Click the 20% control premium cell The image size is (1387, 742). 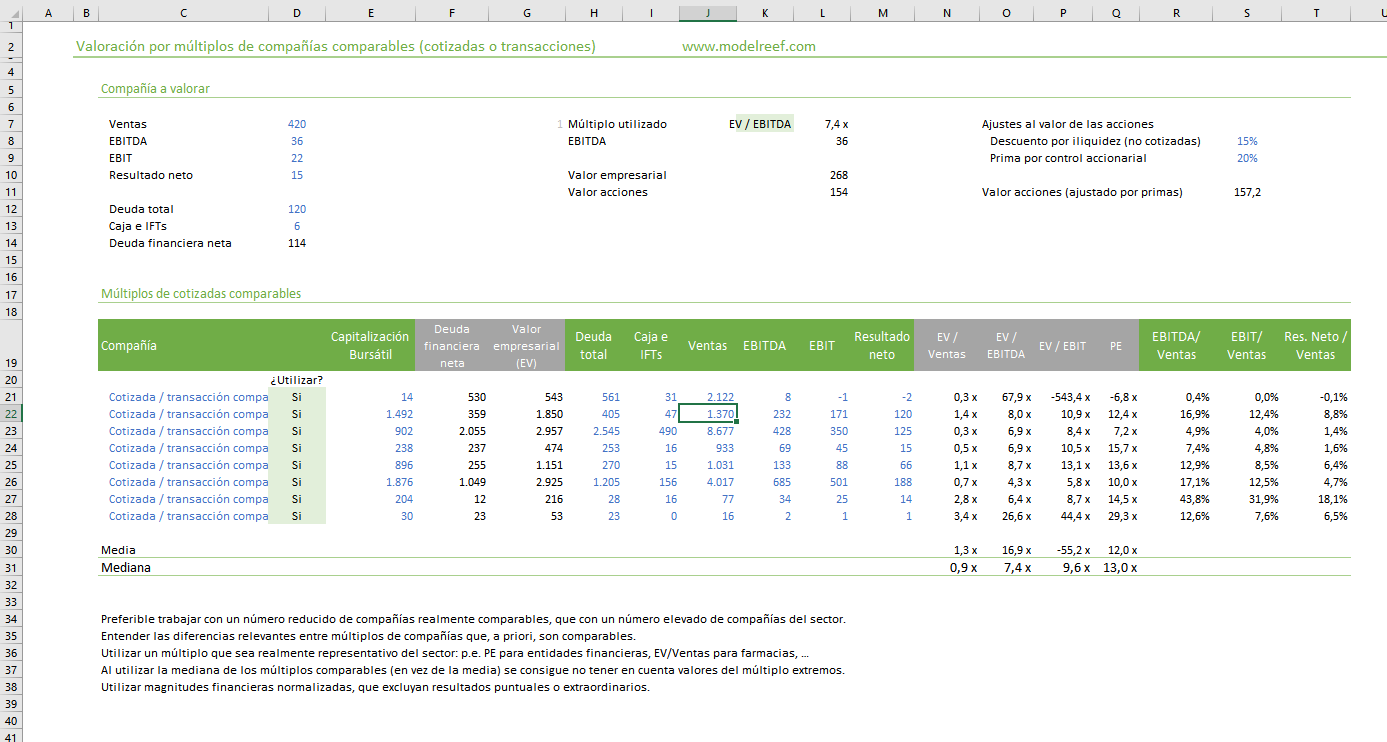pyautogui.click(x=1247, y=158)
